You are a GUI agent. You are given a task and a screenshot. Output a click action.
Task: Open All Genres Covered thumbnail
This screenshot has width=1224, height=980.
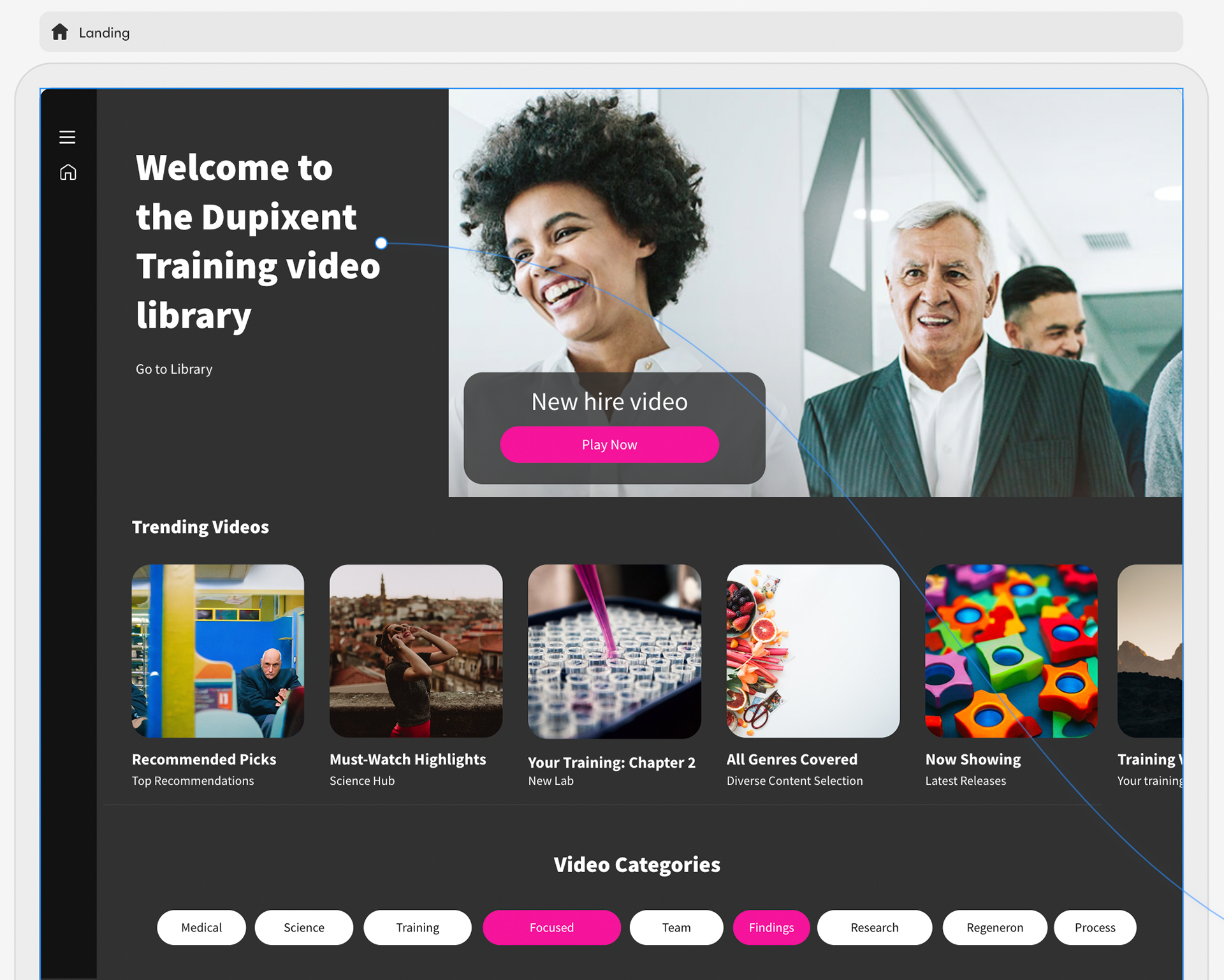click(x=813, y=651)
